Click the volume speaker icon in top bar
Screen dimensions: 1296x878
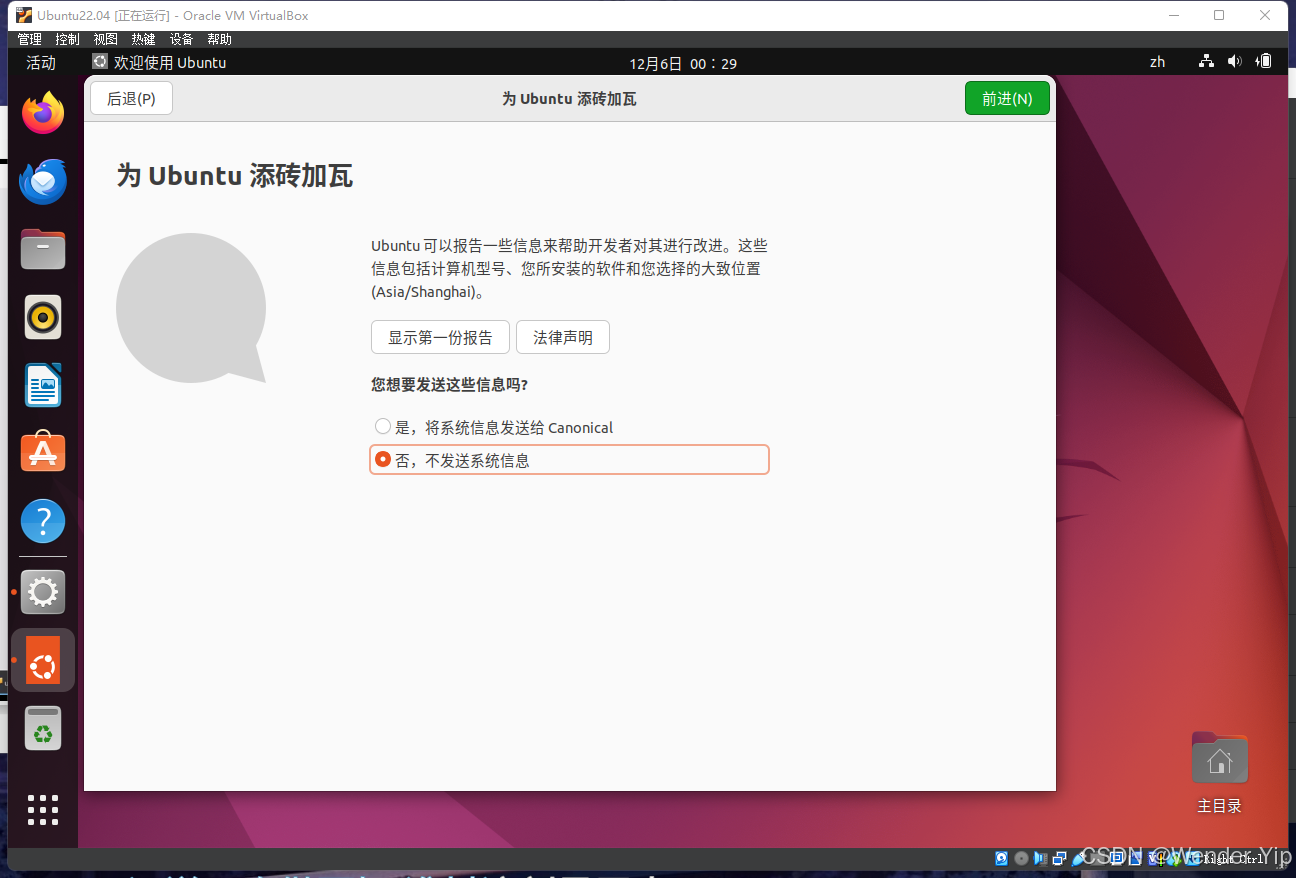coord(1235,62)
